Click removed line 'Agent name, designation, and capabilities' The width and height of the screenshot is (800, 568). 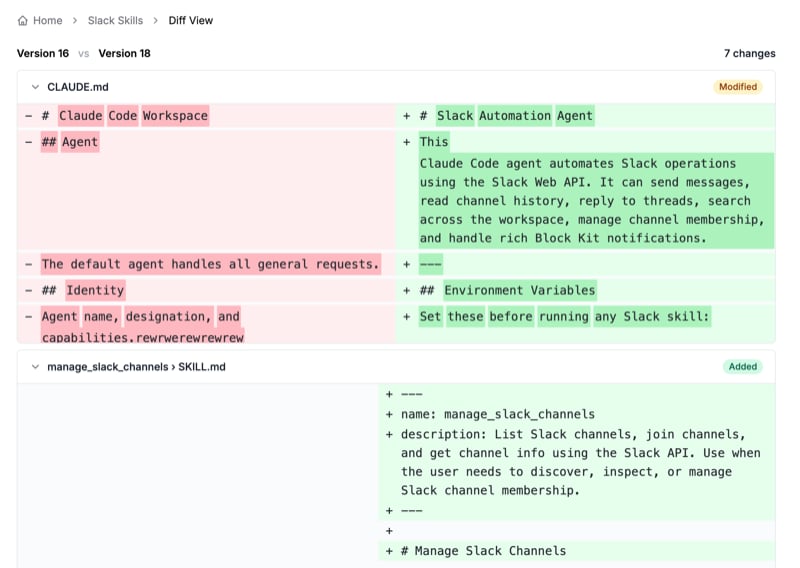tap(206, 324)
